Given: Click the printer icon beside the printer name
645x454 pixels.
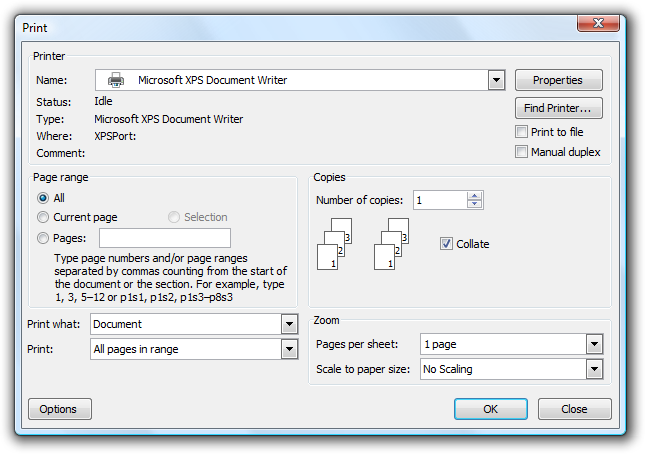Looking at the screenshot, I should 116,80.
